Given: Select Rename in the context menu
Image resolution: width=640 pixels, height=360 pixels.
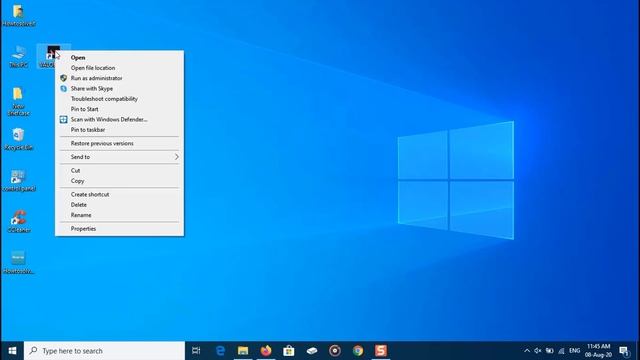Looking at the screenshot, I should tap(119, 215).
